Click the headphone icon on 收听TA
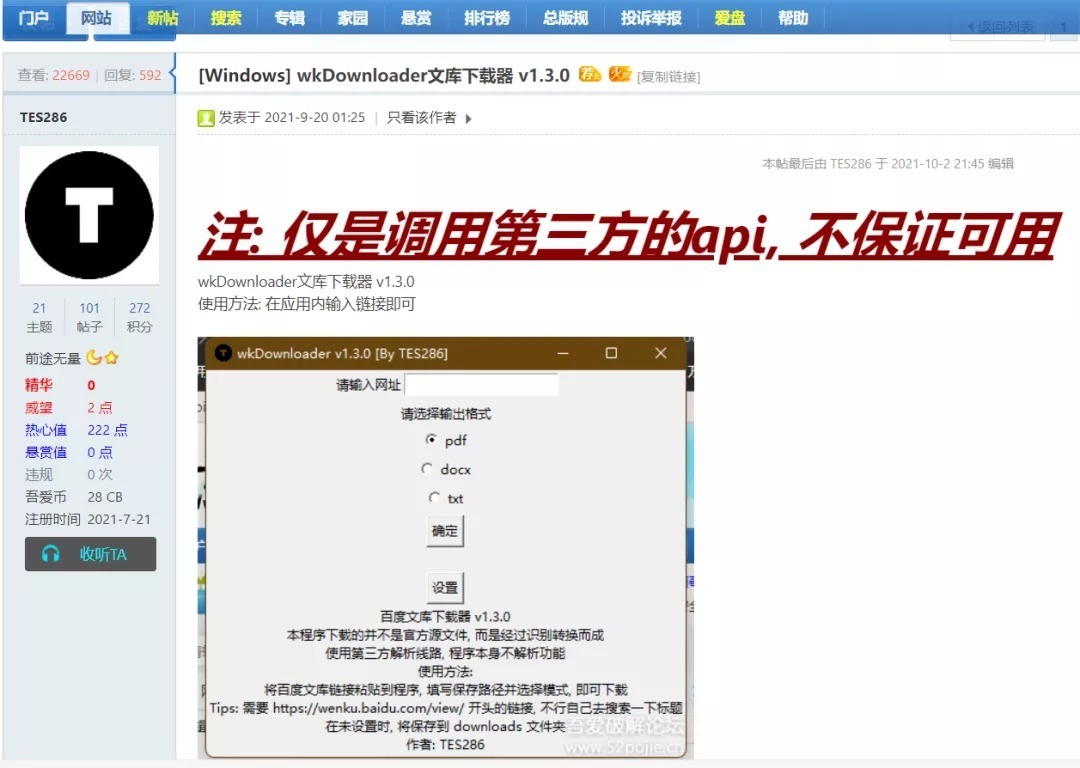Screen dimensions: 1080x768 pyautogui.click(x=50, y=554)
